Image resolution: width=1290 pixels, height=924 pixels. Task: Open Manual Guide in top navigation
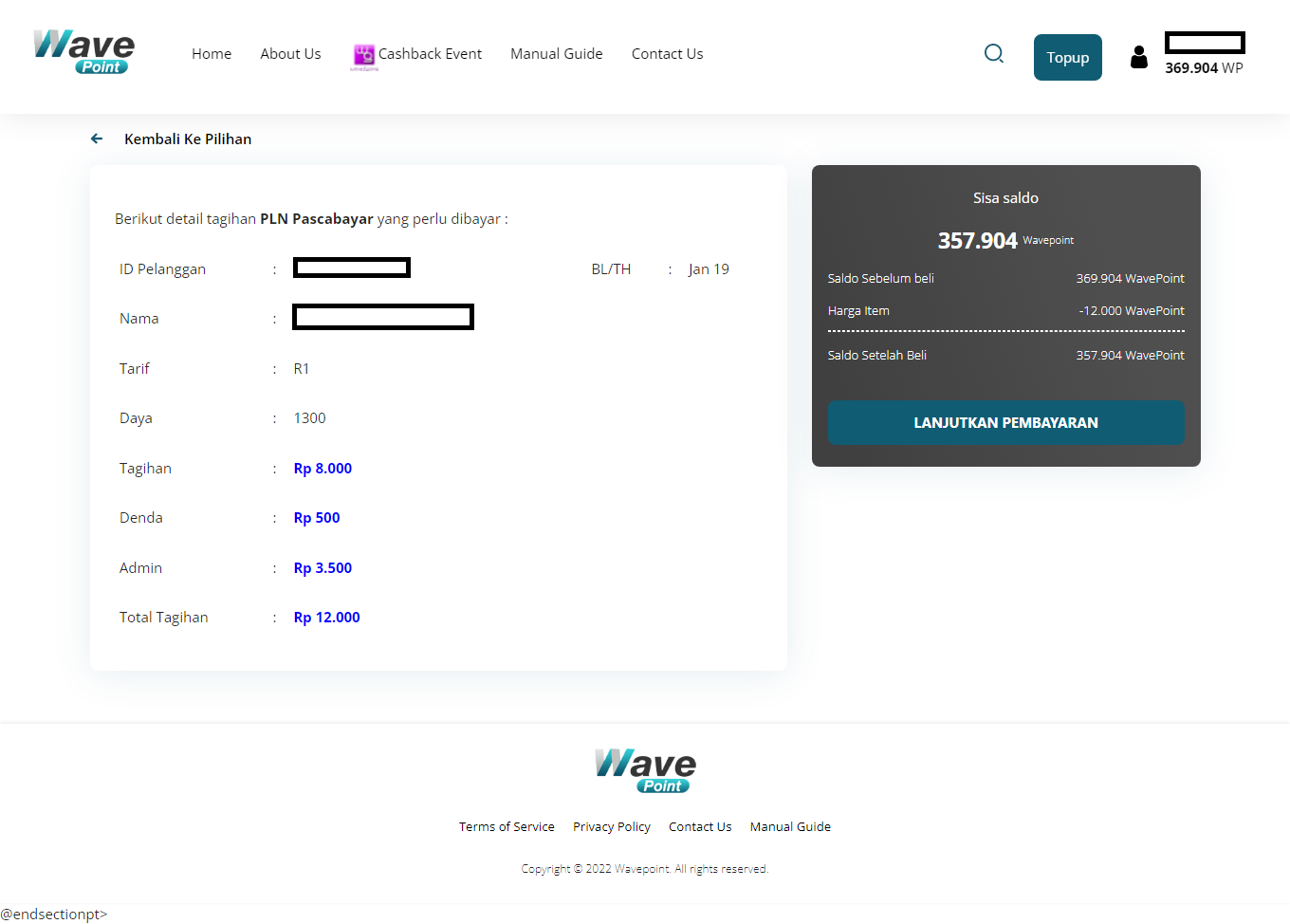click(556, 54)
